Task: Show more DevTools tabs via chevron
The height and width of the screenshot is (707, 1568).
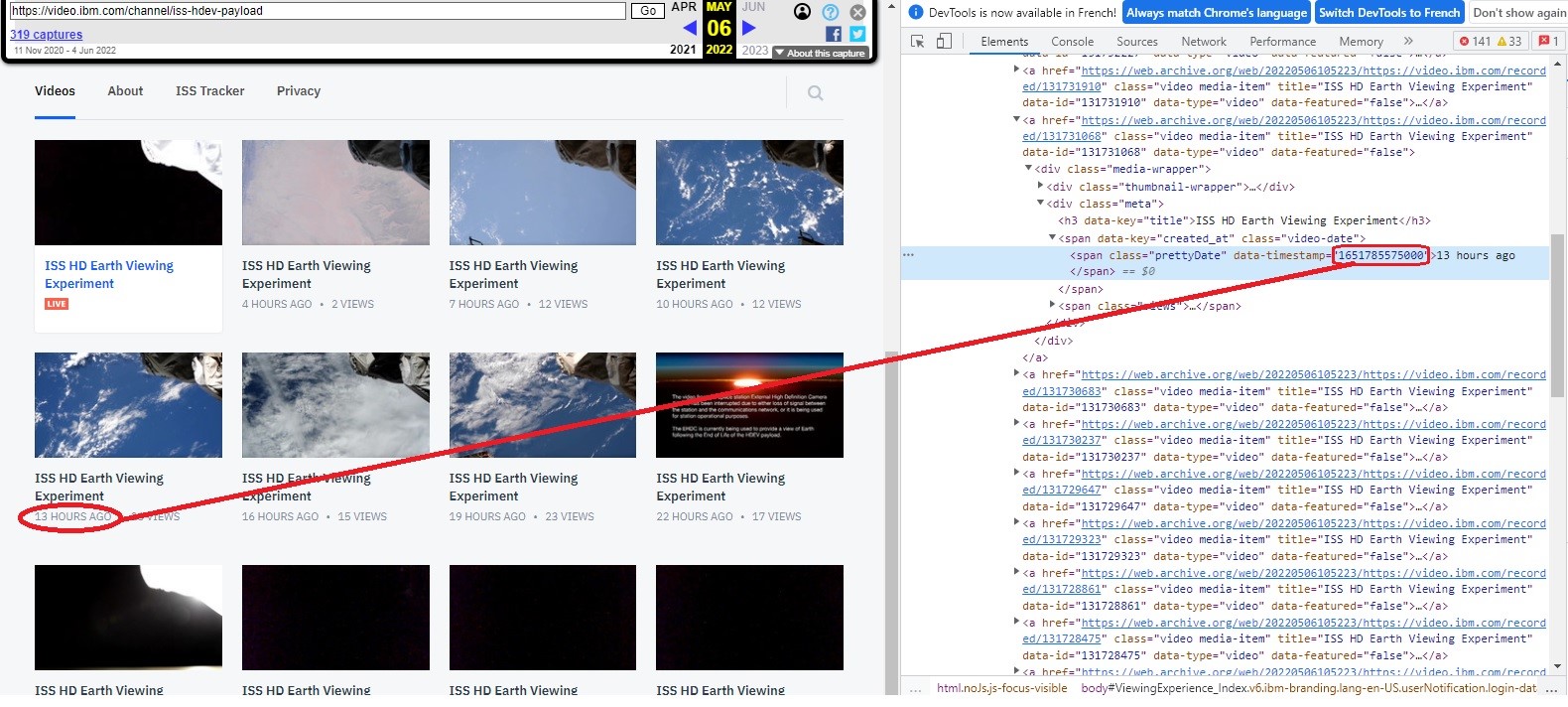Action: (x=1407, y=42)
